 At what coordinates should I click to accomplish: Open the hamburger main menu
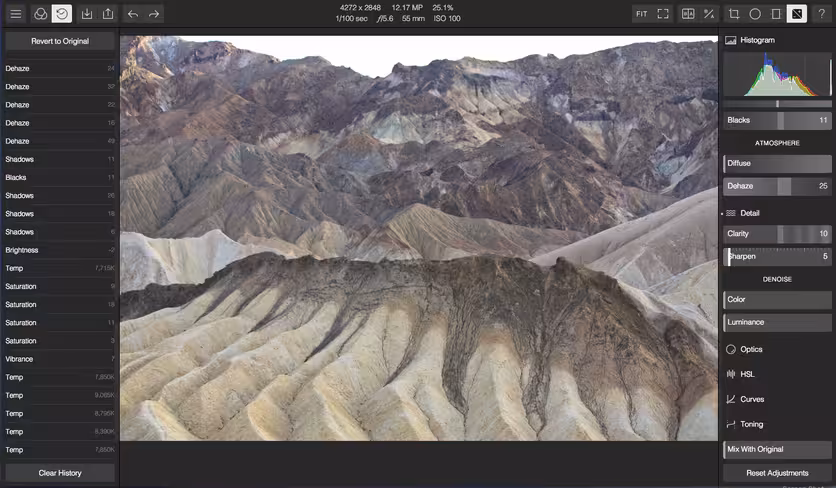pyautogui.click(x=15, y=14)
